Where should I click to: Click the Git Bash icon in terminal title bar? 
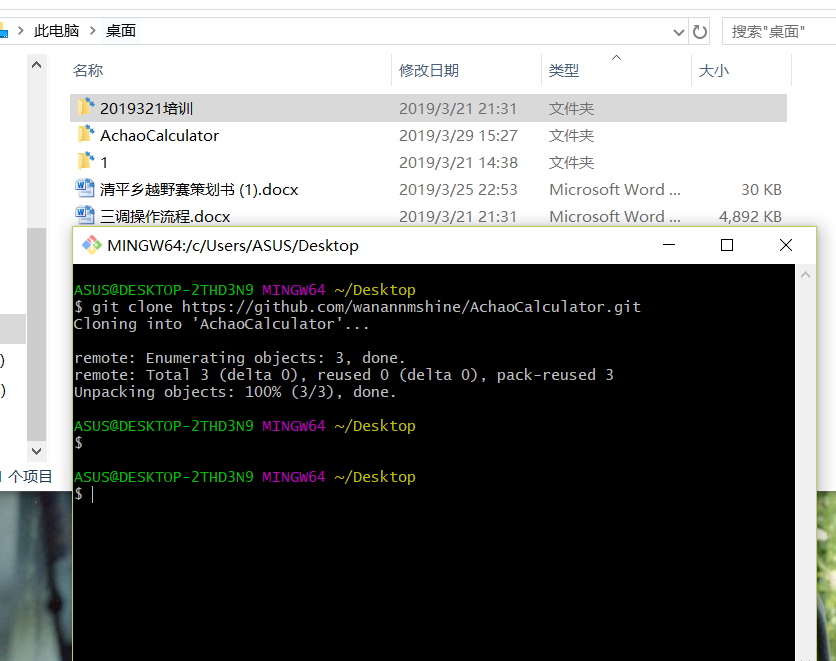coord(91,245)
